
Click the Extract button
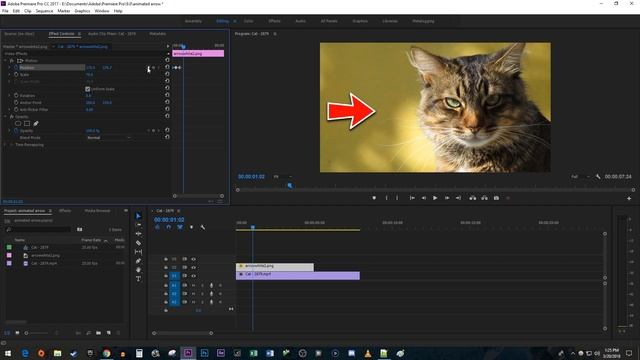coord(484,198)
